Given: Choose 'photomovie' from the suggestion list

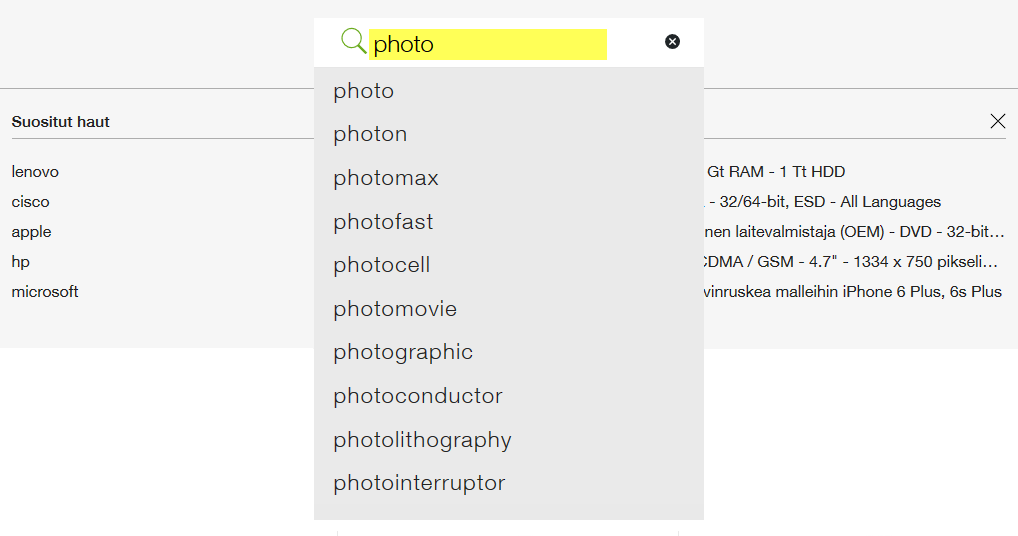Looking at the screenshot, I should [395, 309].
